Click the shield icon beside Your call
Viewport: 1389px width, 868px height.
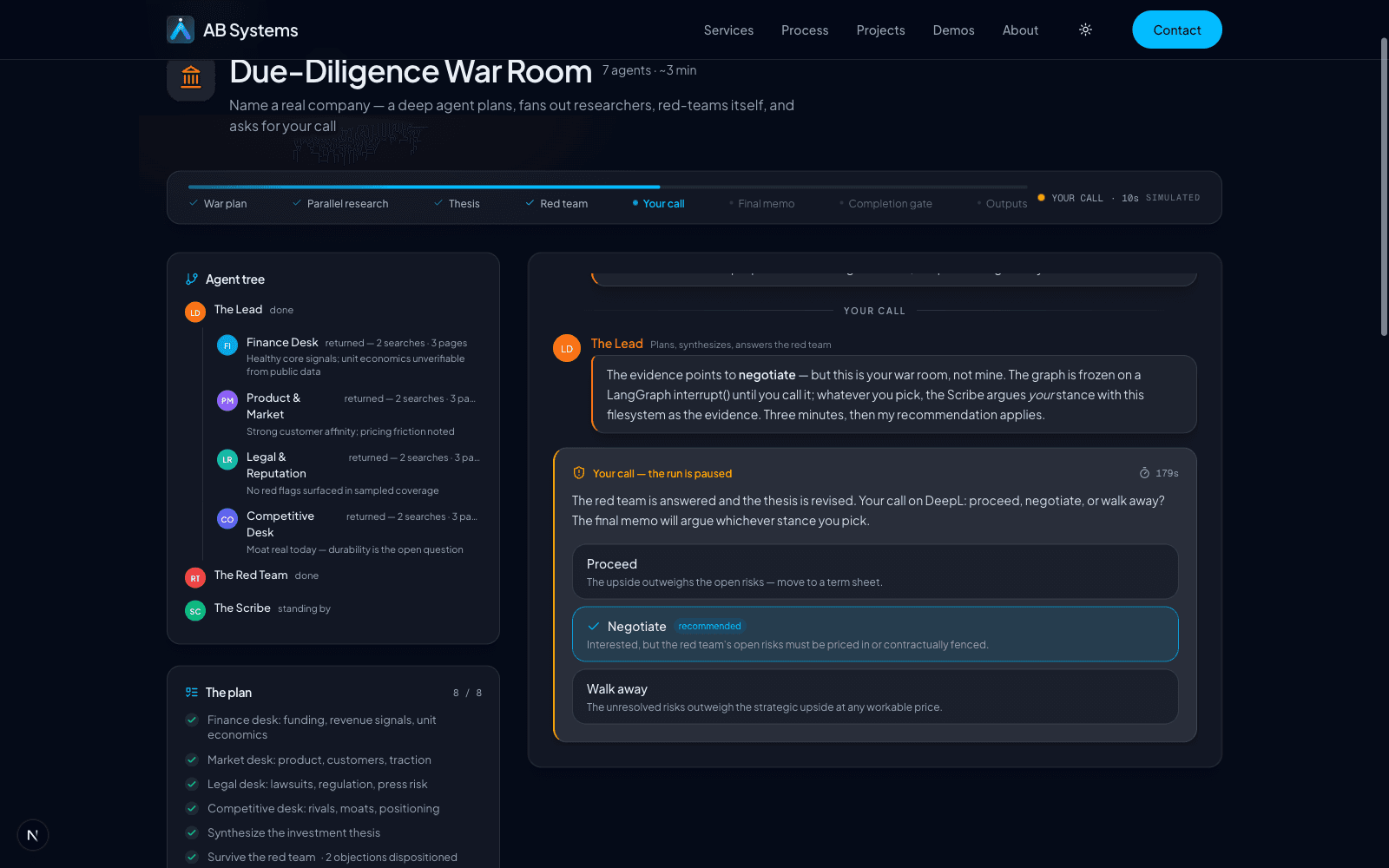click(x=579, y=473)
